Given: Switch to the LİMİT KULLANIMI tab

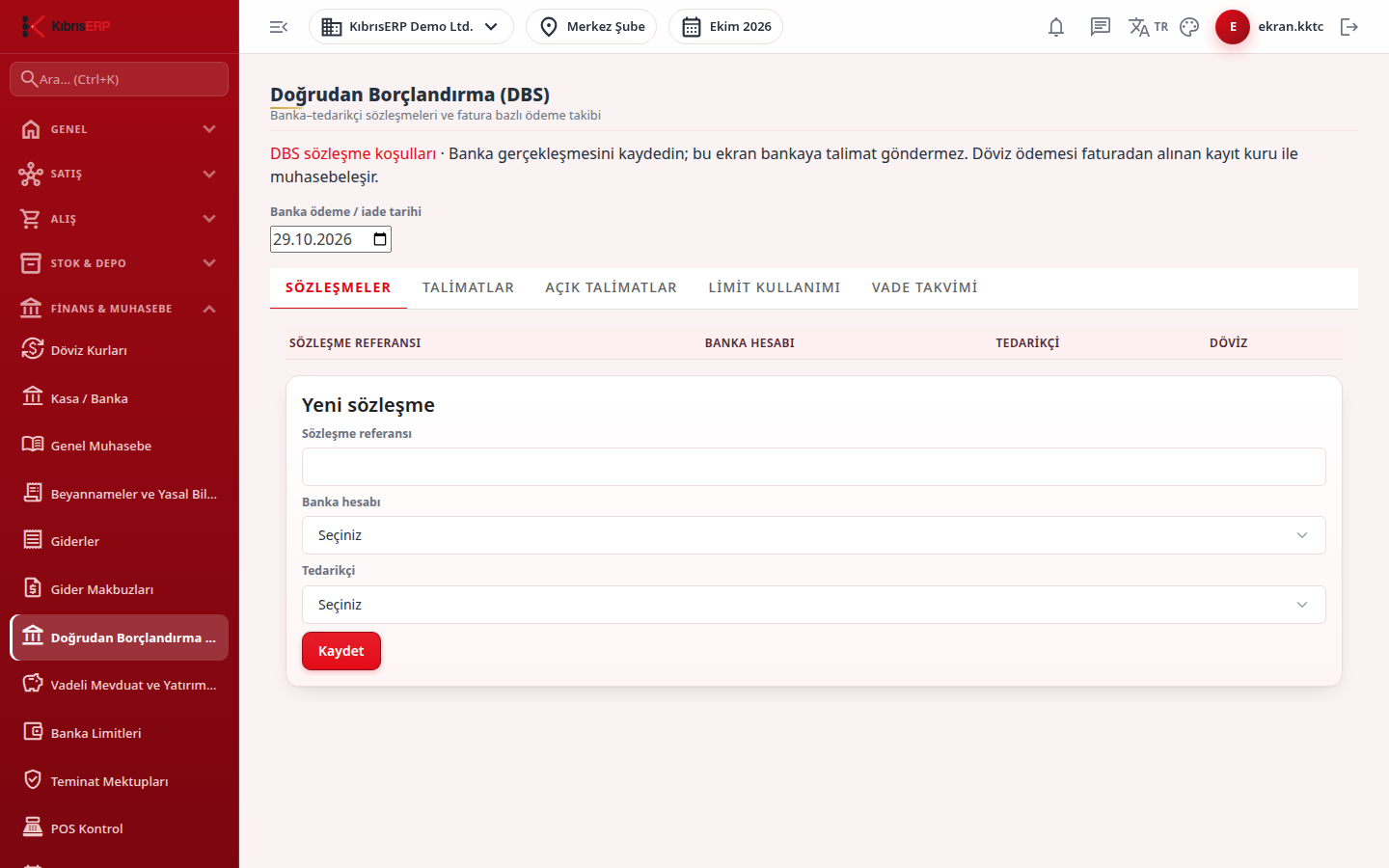Looking at the screenshot, I should pyautogui.click(x=775, y=287).
